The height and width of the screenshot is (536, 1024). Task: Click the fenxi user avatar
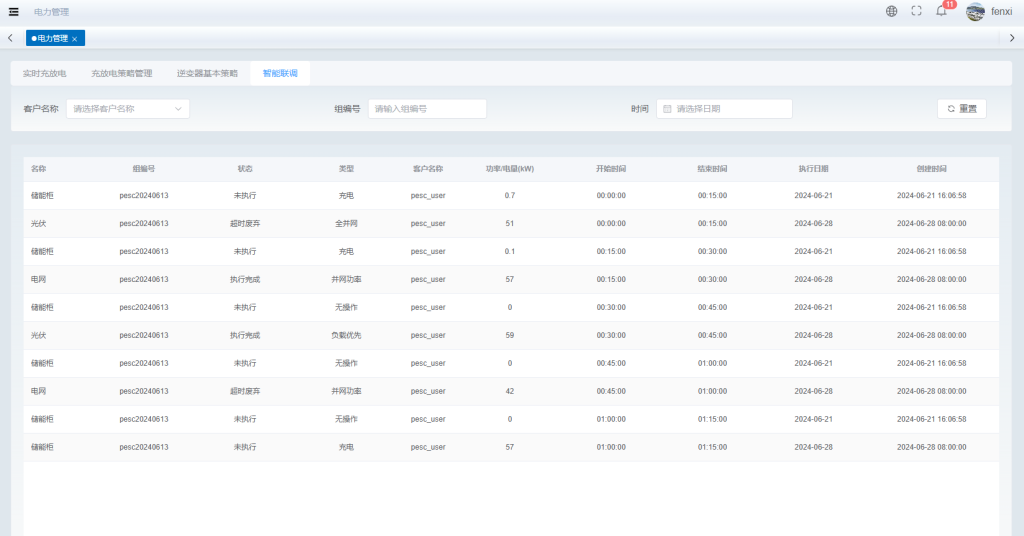click(975, 12)
